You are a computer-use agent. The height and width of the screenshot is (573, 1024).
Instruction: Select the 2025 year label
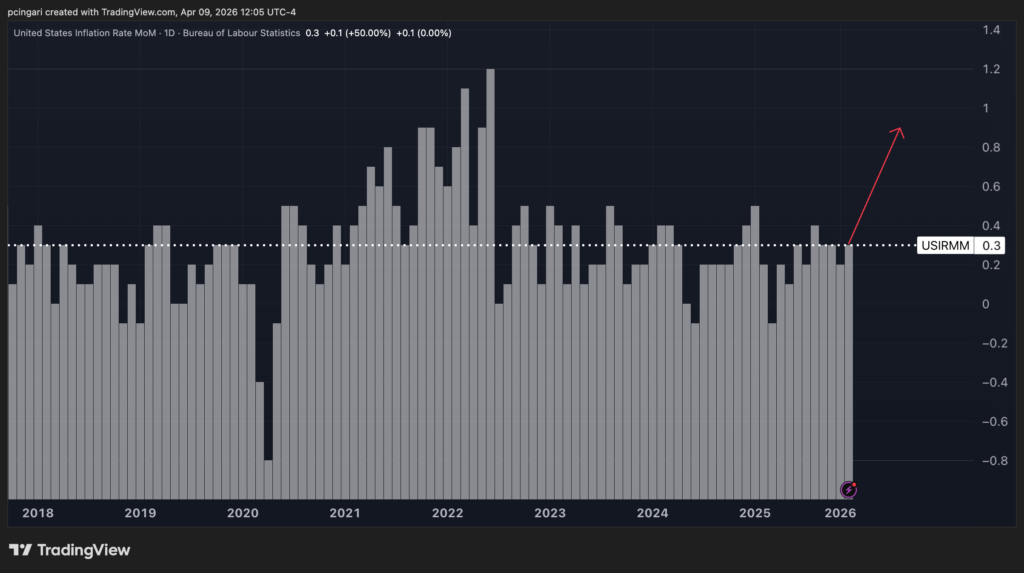[755, 513]
